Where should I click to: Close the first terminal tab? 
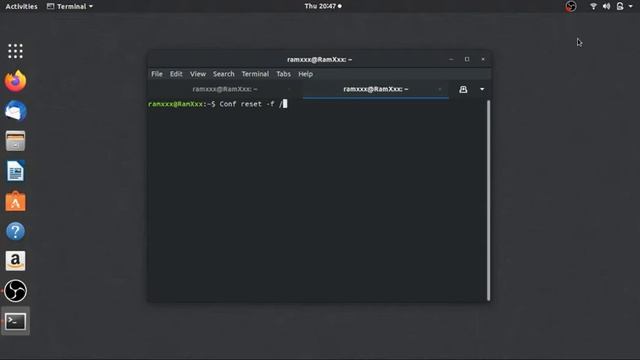(289, 89)
